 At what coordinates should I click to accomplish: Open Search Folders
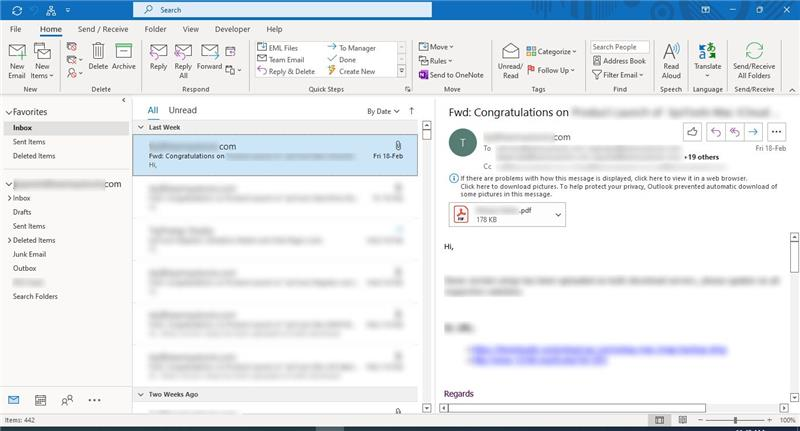(35, 296)
